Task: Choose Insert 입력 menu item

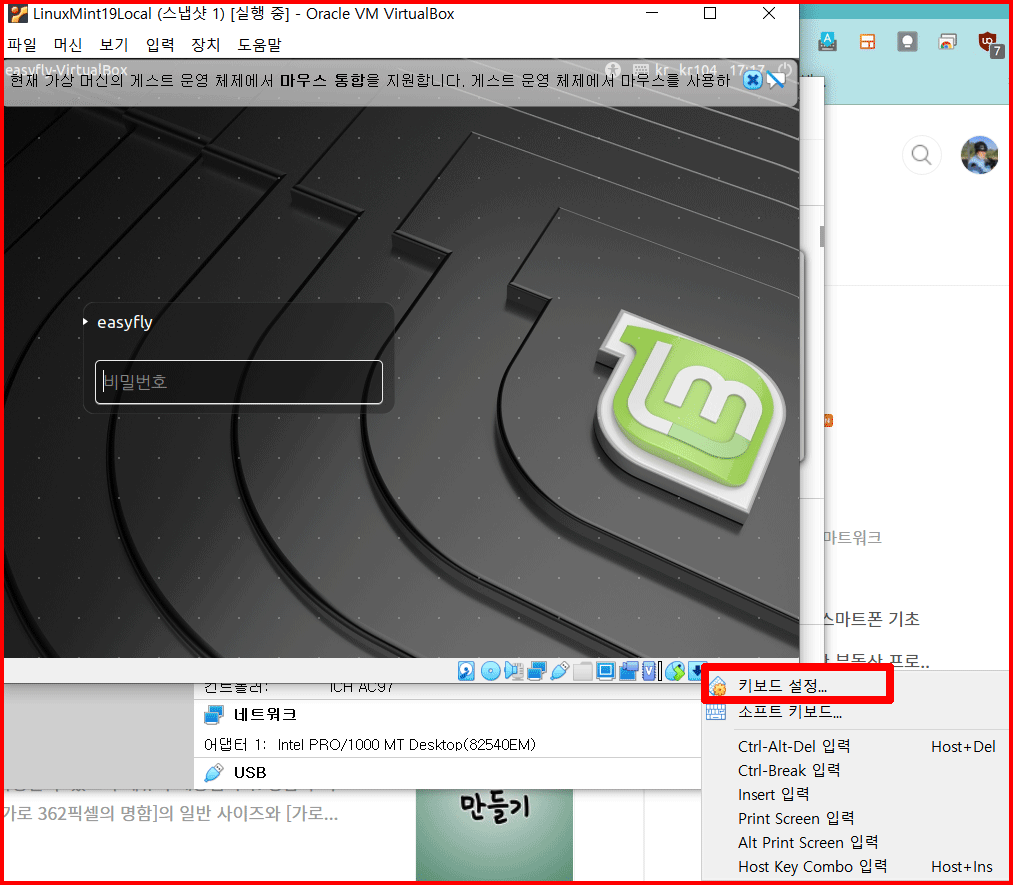Action: pos(857,794)
